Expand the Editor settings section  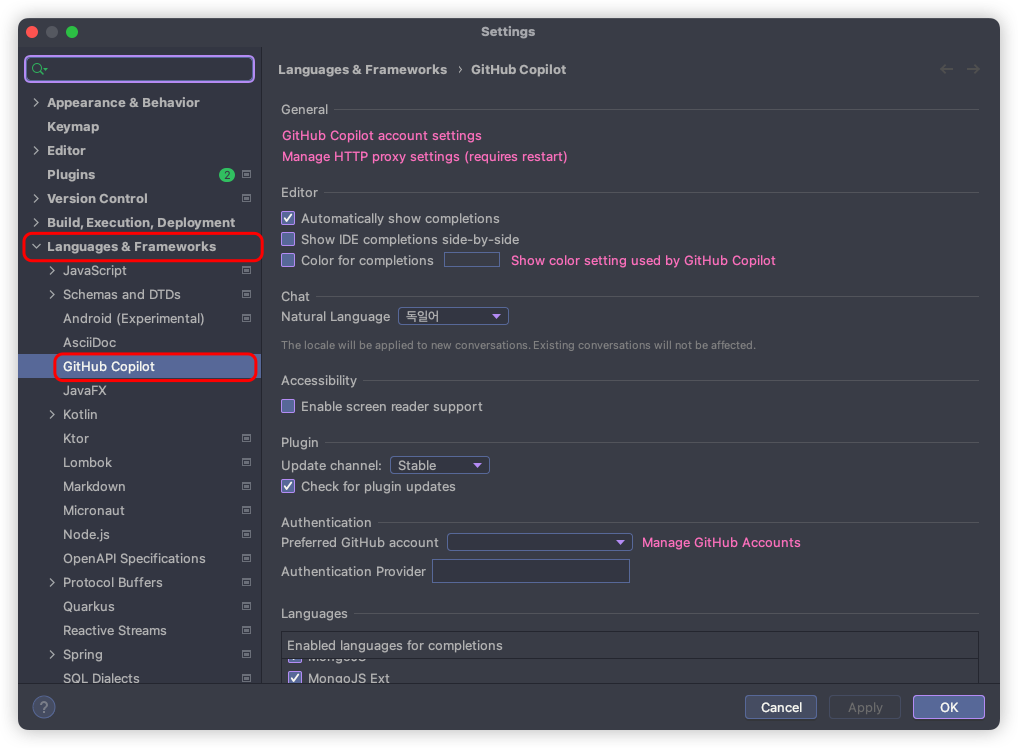point(36,151)
